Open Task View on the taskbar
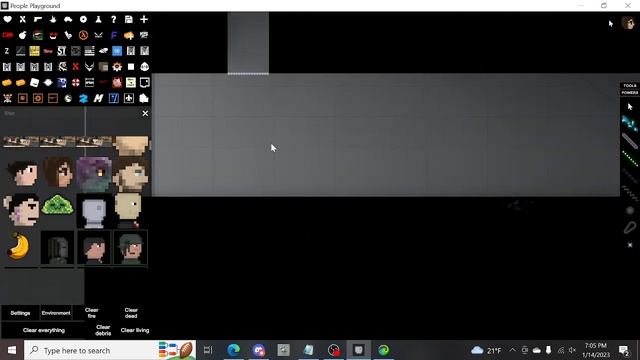The image size is (640, 360). [x=208, y=350]
